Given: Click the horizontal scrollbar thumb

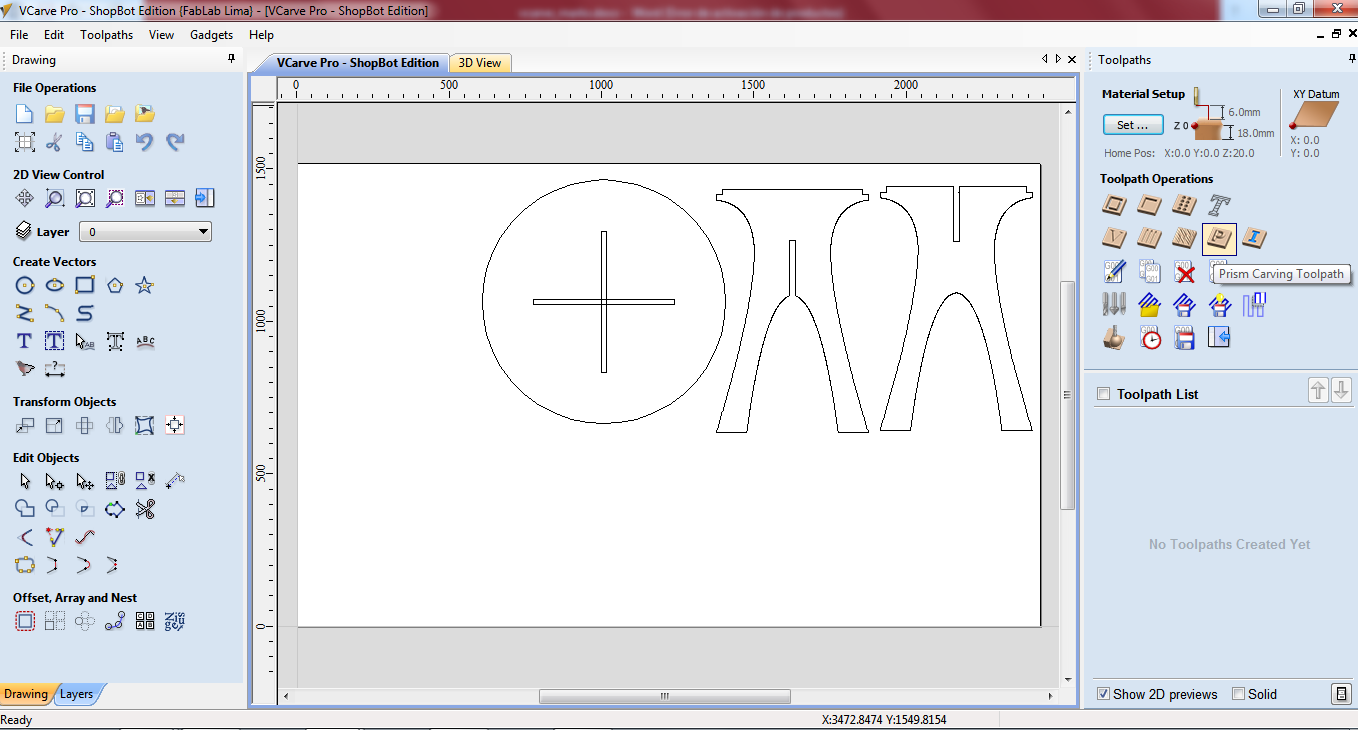Looking at the screenshot, I should pos(664,696).
